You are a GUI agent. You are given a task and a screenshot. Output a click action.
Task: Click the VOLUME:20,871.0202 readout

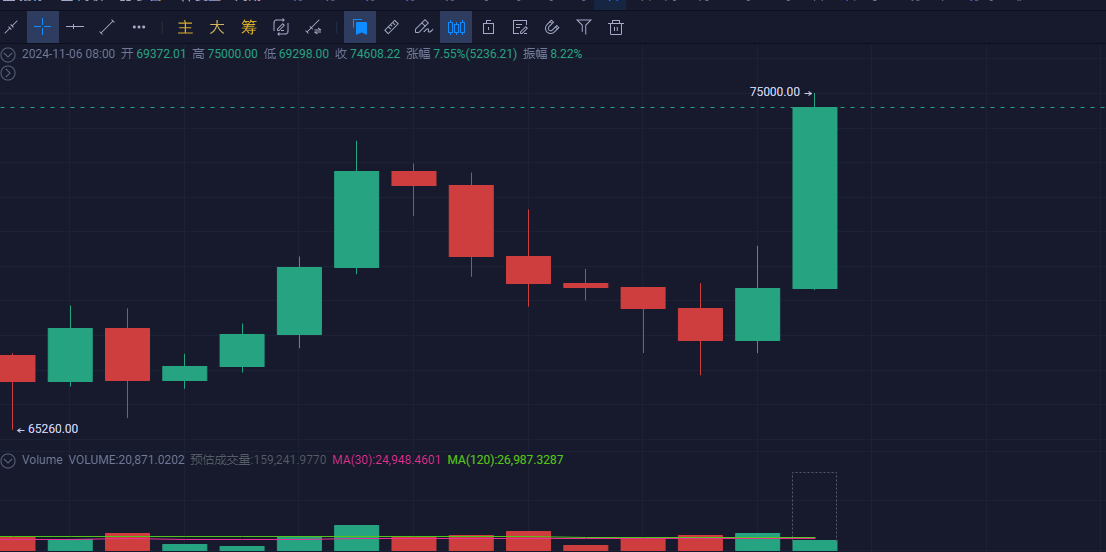click(126, 460)
